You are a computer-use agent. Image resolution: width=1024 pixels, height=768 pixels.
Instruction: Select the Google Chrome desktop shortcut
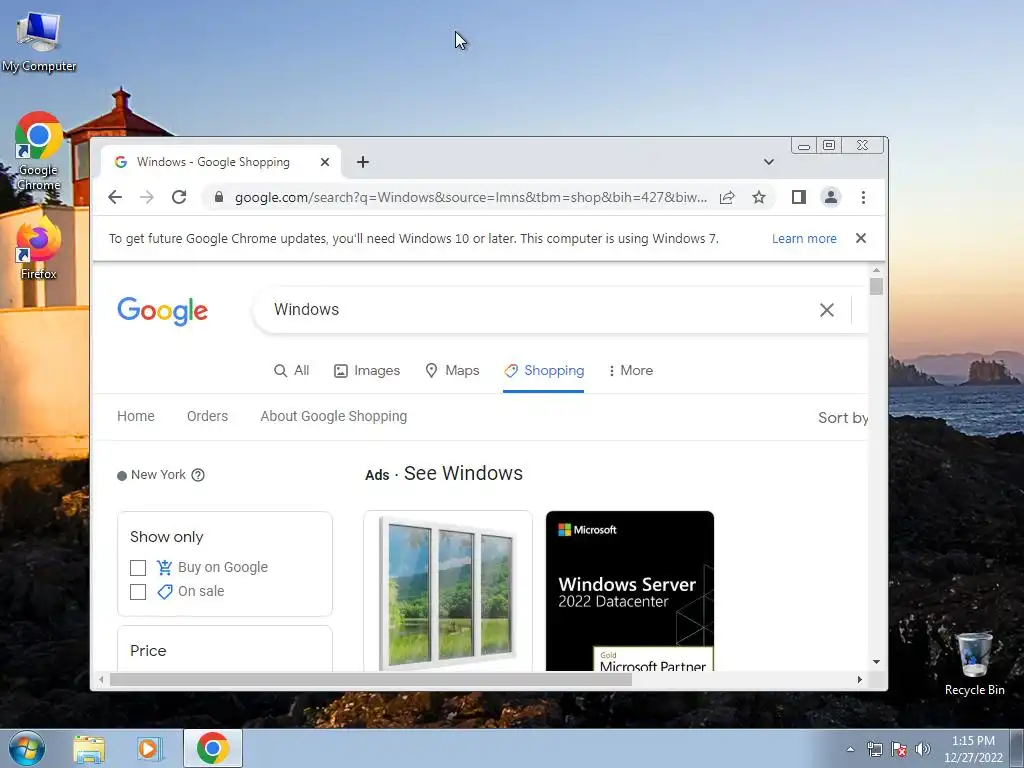tap(39, 152)
